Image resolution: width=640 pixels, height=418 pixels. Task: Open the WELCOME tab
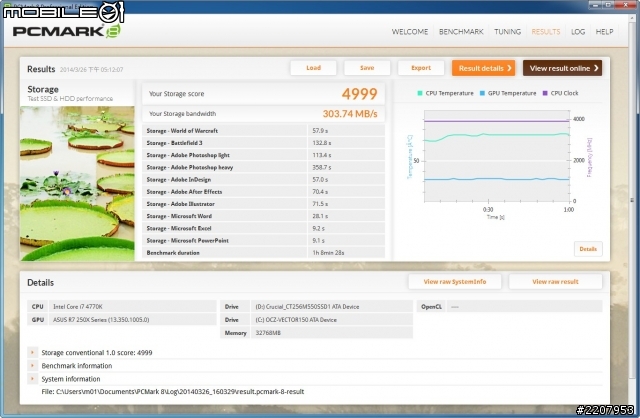pos(410,32)
